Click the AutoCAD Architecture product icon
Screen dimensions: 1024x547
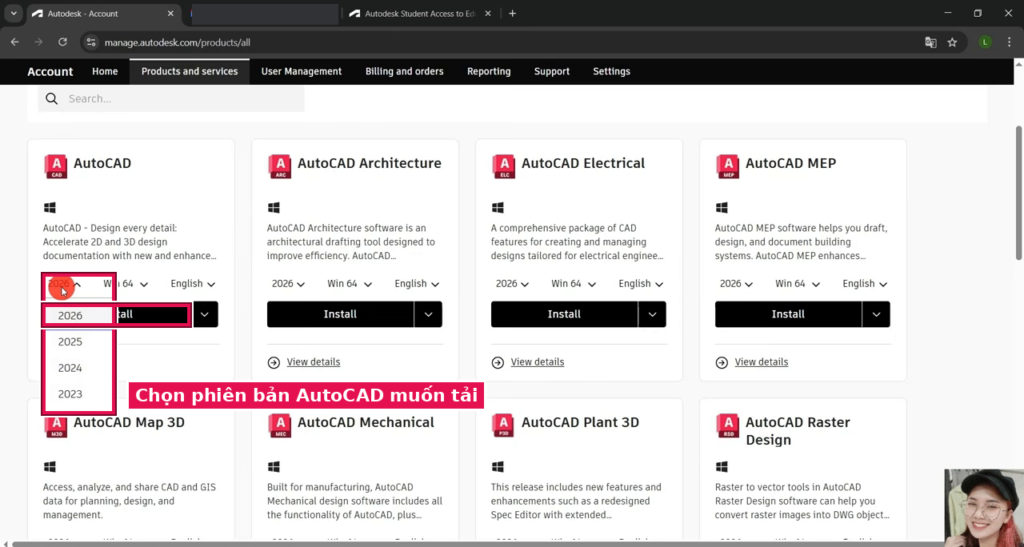(280, 166)
